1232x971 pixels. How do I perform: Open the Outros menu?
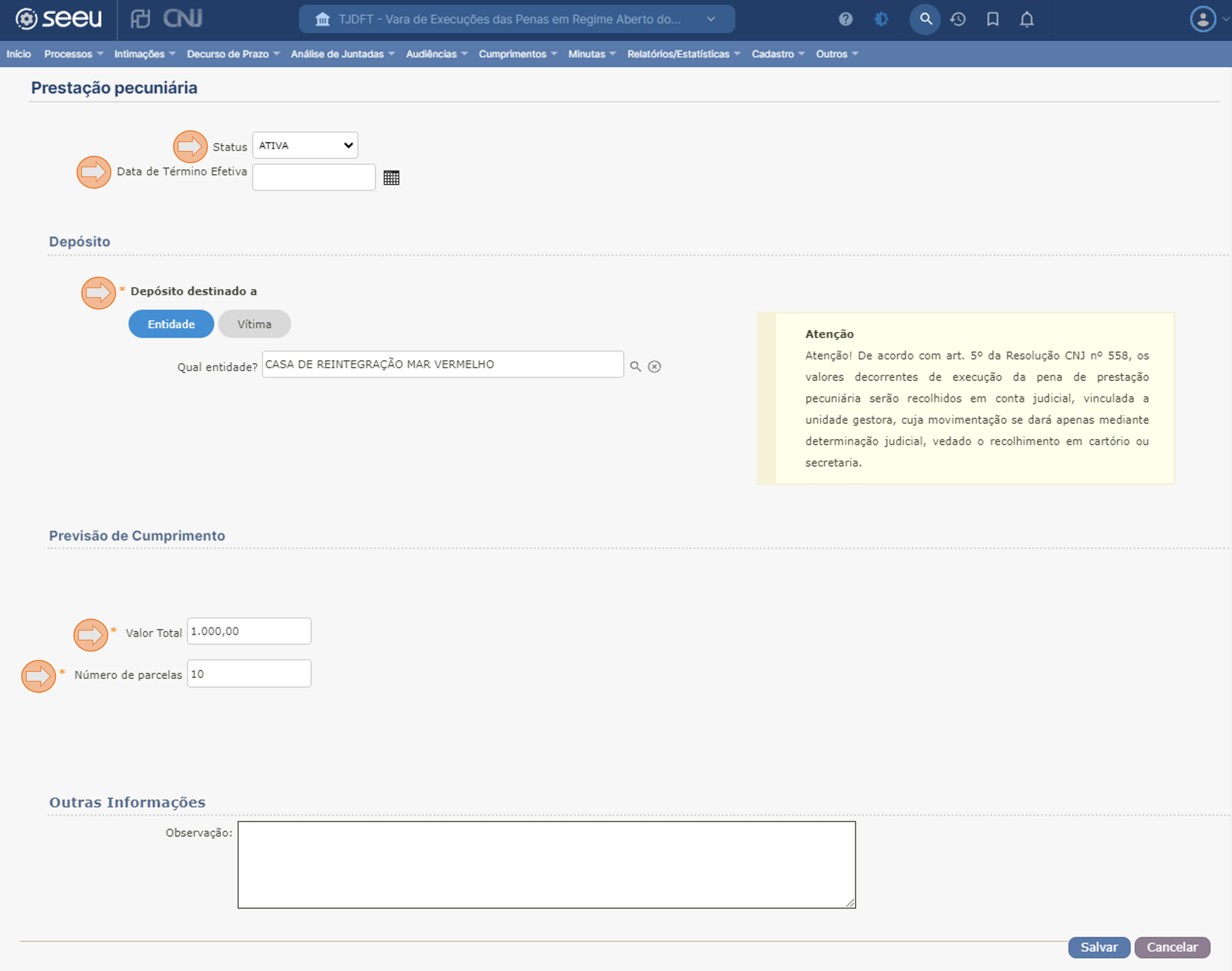click(837, 54)
